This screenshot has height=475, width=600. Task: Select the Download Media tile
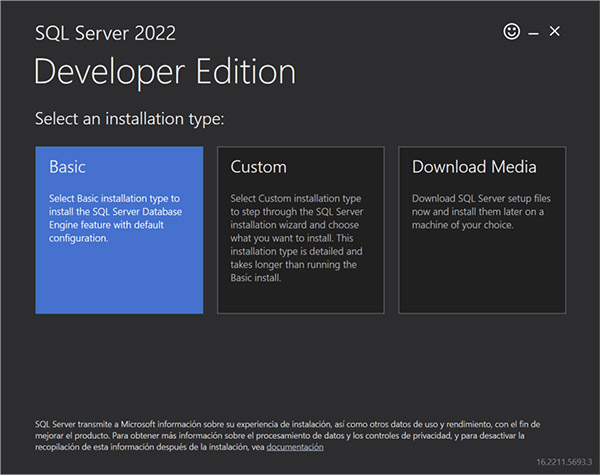click(482, 230)
